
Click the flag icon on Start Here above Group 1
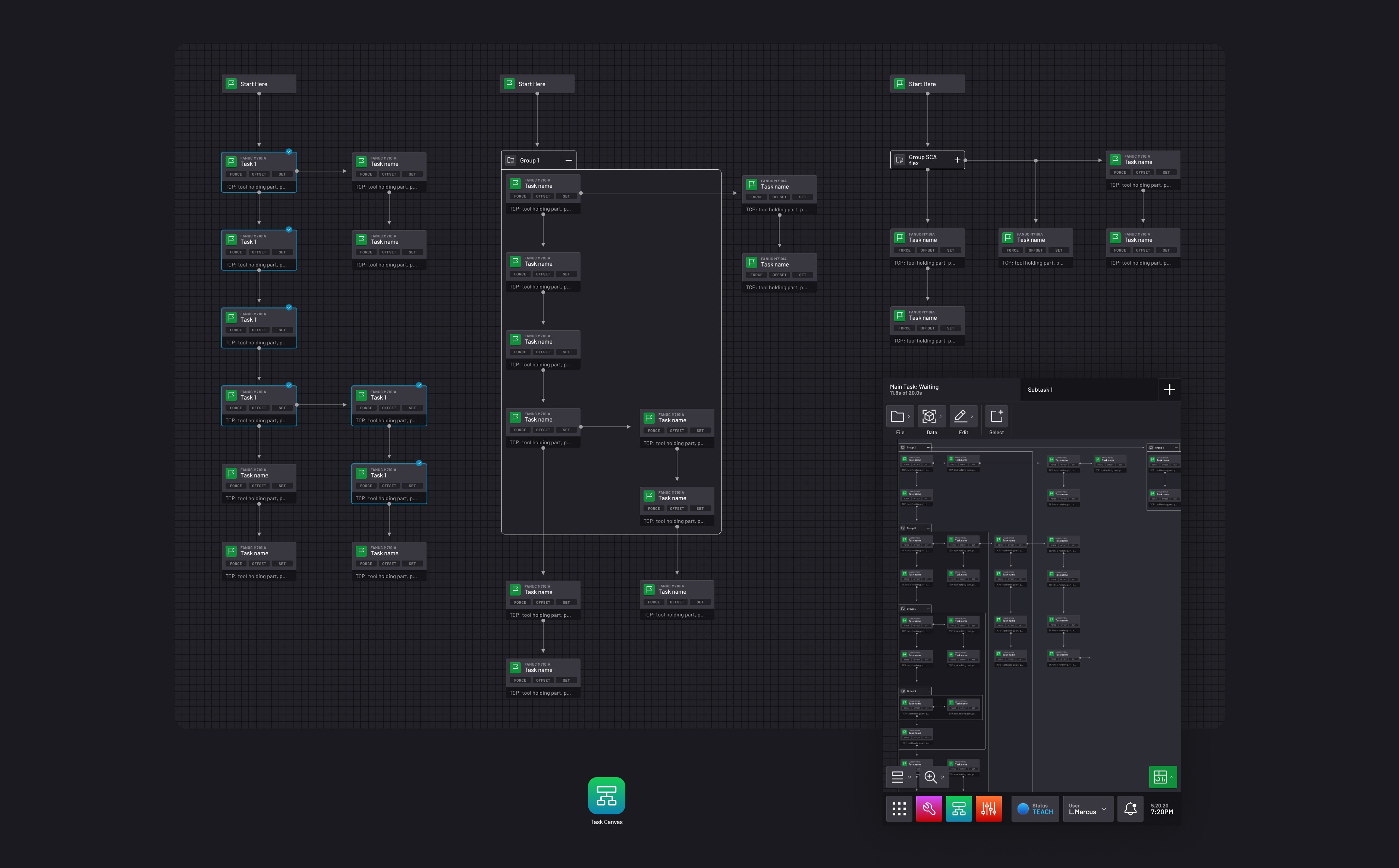pos(509,84)
